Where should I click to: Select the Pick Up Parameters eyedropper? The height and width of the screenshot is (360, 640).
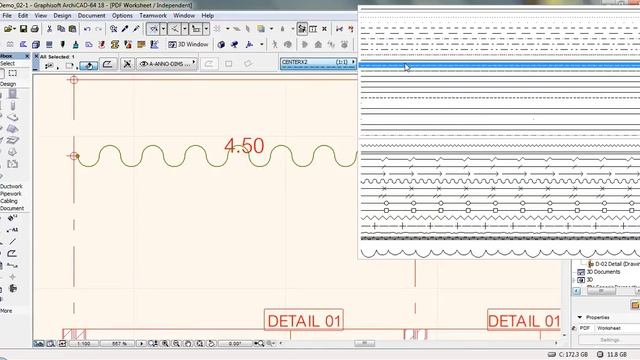(125, 29)
